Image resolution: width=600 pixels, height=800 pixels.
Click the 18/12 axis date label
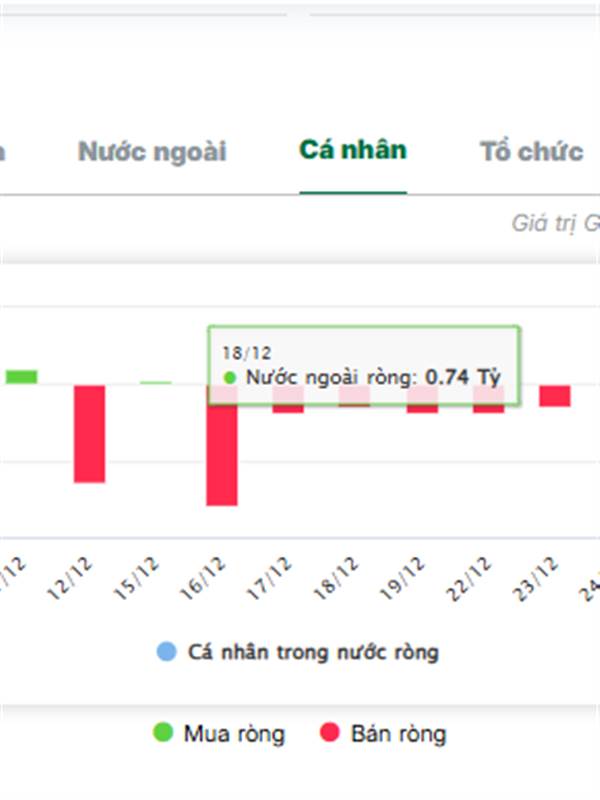[336, 578]
